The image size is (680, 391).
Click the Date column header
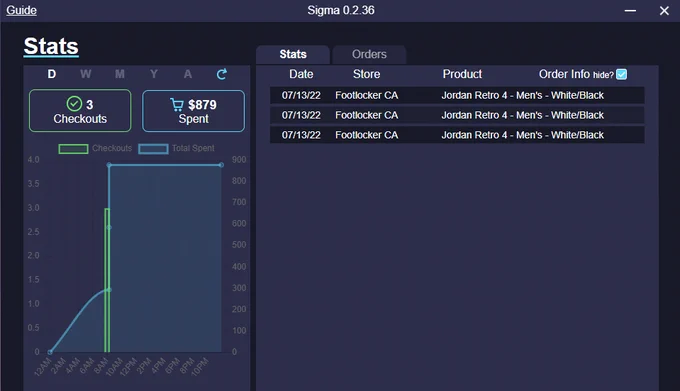coord(301,74)
